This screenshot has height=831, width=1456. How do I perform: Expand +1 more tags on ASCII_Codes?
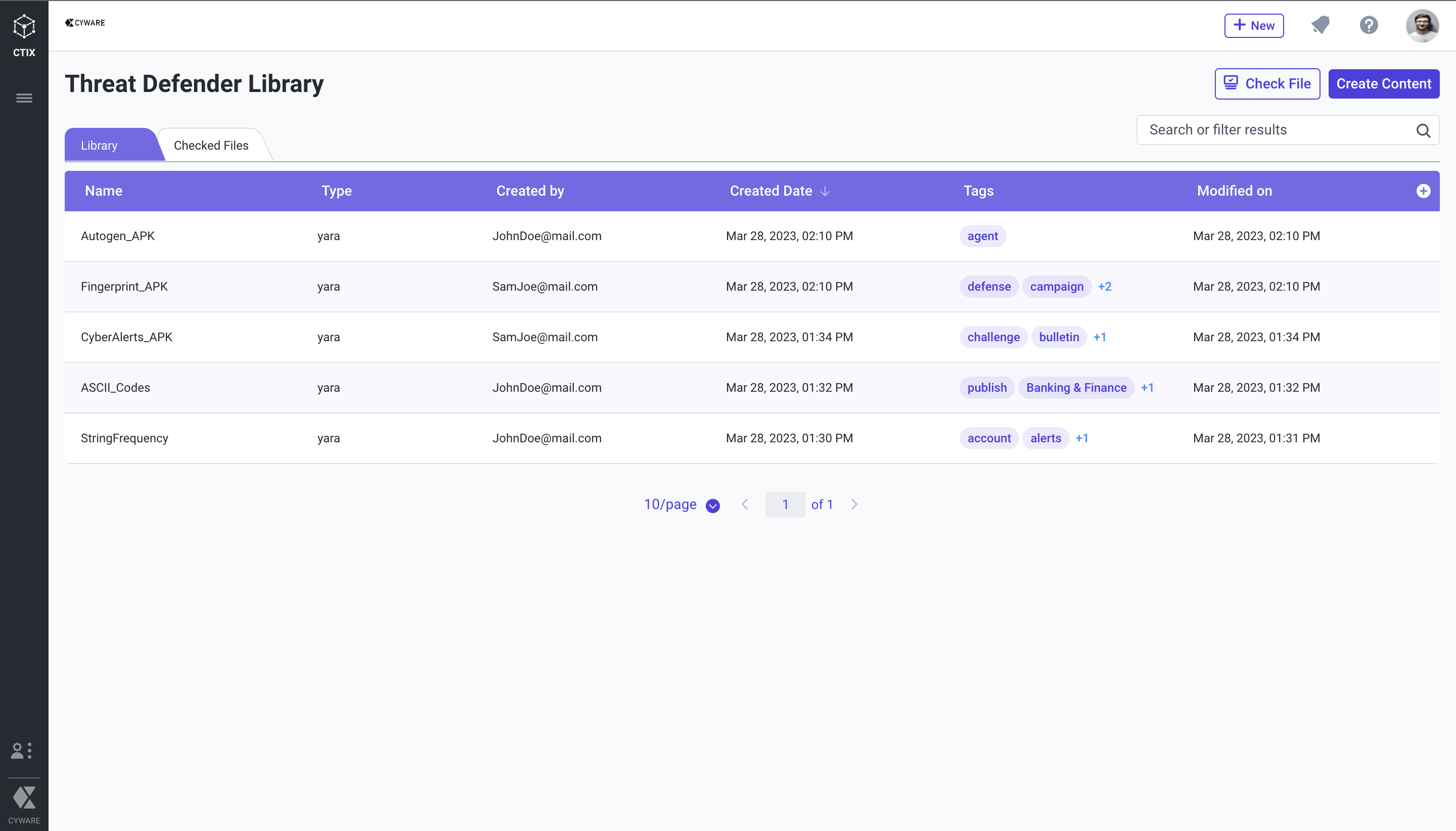click(1147, 388)
